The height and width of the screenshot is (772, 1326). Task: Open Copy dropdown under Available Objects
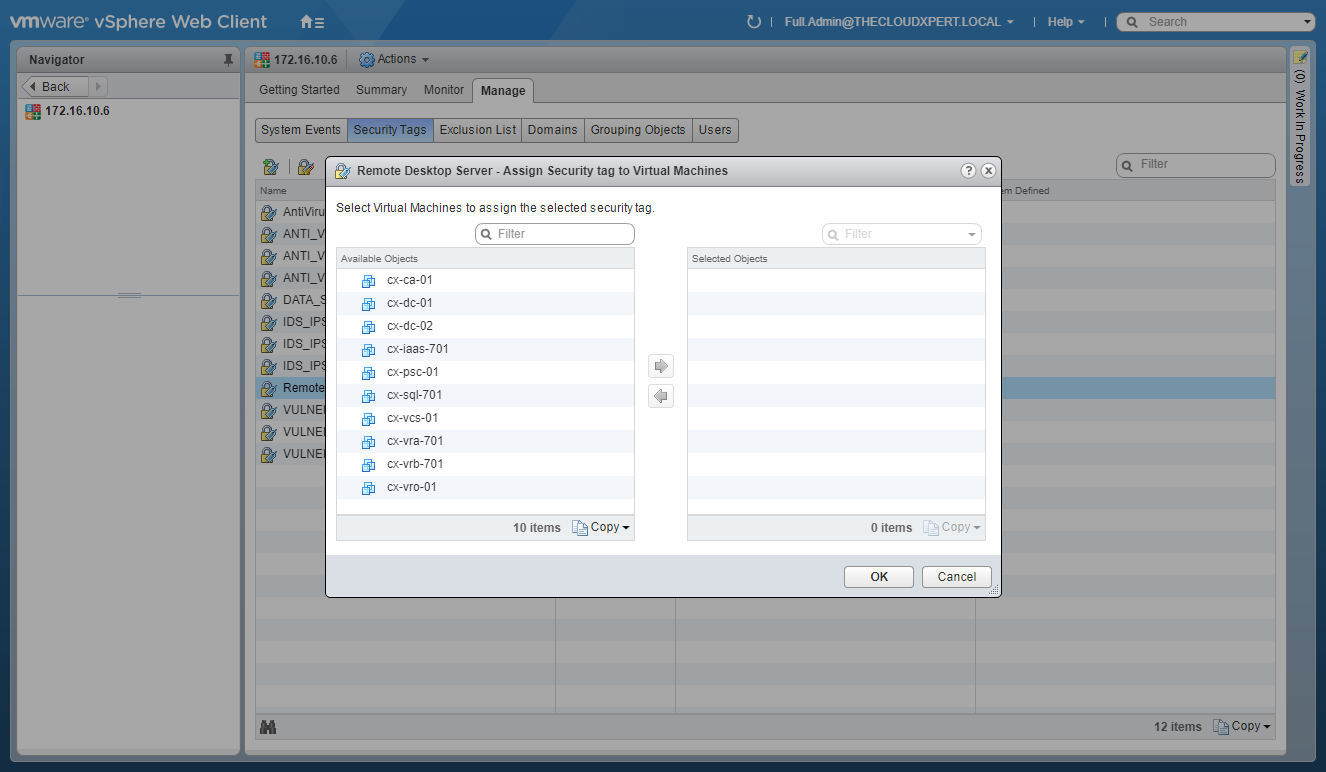click(601, 527)
